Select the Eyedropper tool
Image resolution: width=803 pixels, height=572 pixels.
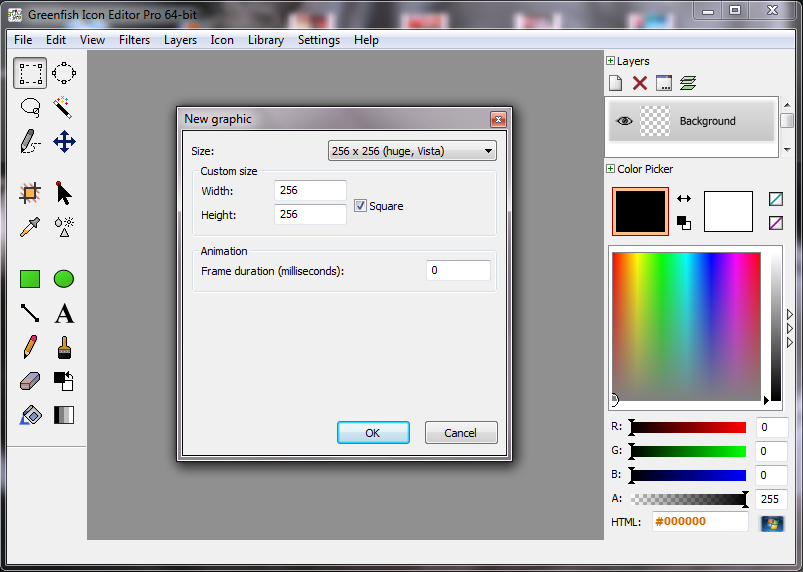click(x=30, y=227)
